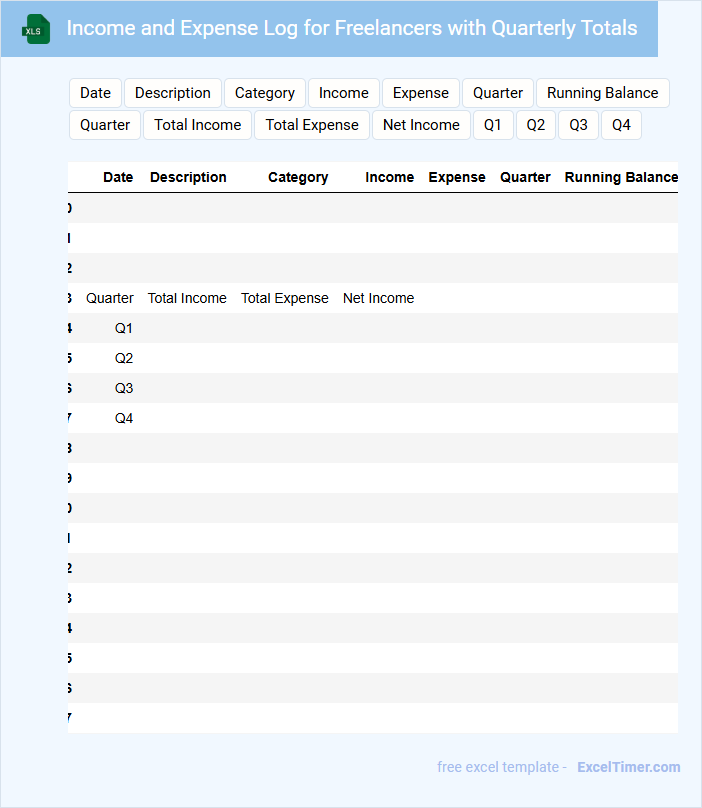The image size is (702, 808).
Task: Select the Q3 tag chip
Action: [578, 125]
